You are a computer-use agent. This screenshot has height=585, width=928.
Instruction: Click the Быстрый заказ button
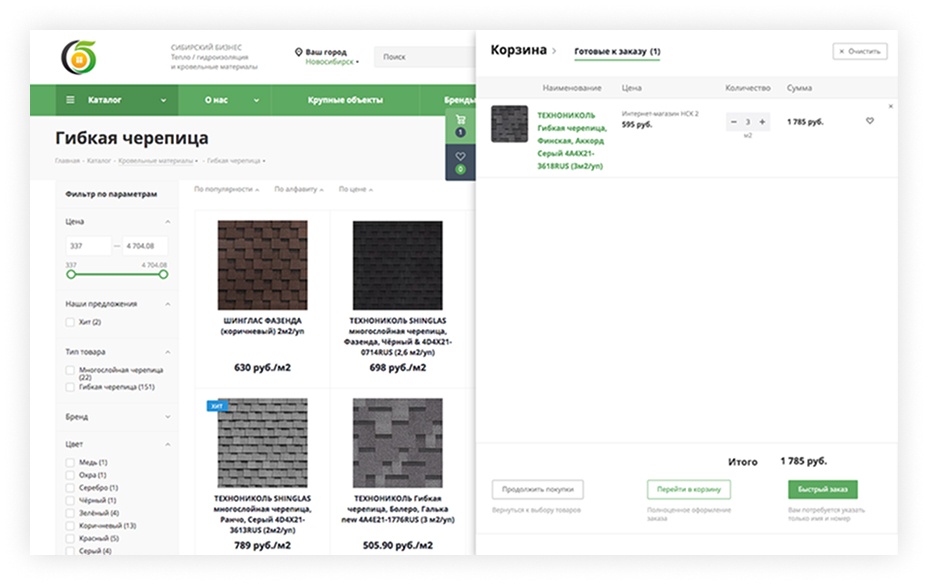(823, 490)
